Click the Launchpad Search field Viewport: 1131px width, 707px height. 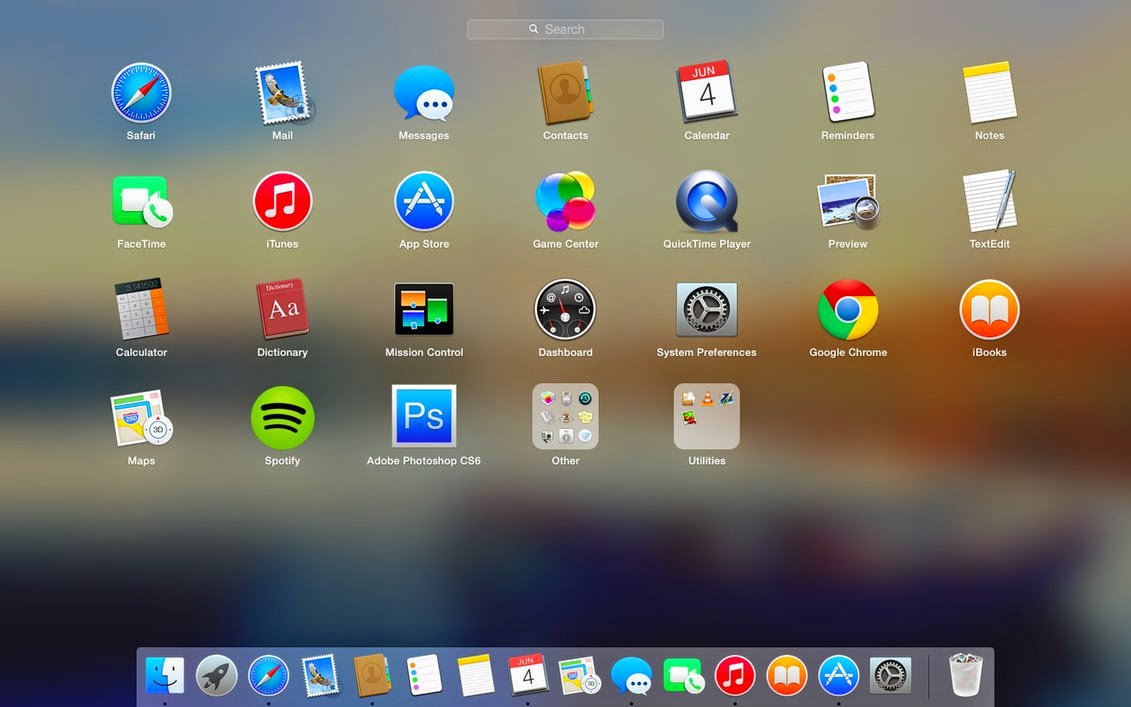tap(565, 30)
